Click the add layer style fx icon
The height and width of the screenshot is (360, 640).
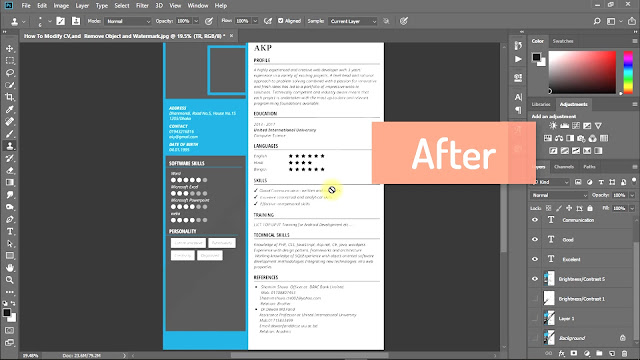562,353
